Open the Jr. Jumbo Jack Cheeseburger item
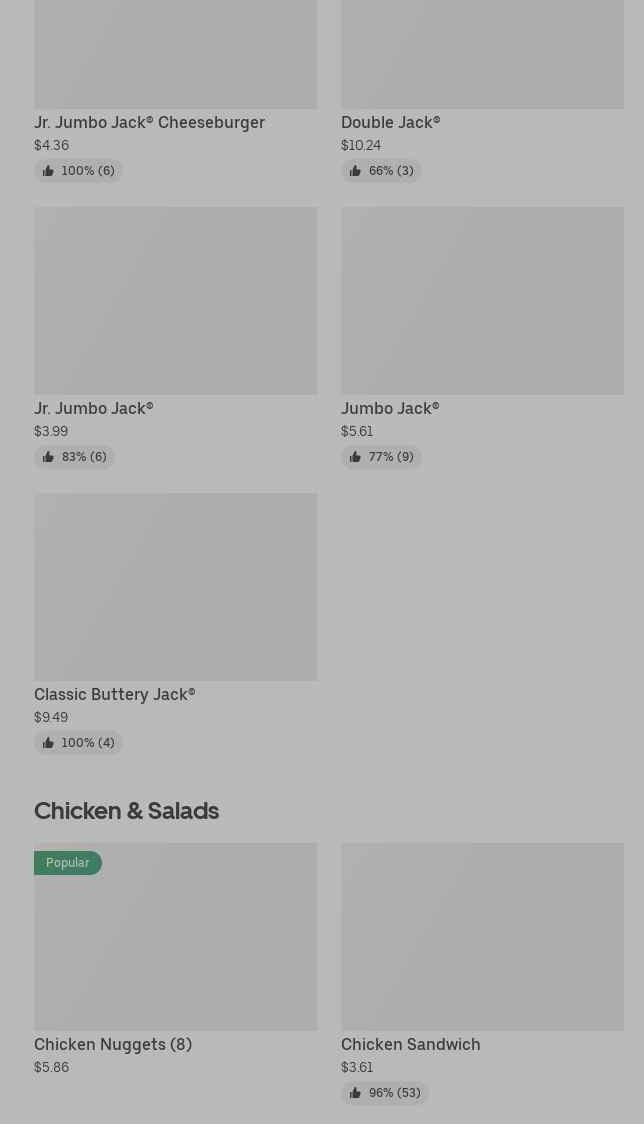The height and width of the screenshot is (1124, 644). coord(149,123)
